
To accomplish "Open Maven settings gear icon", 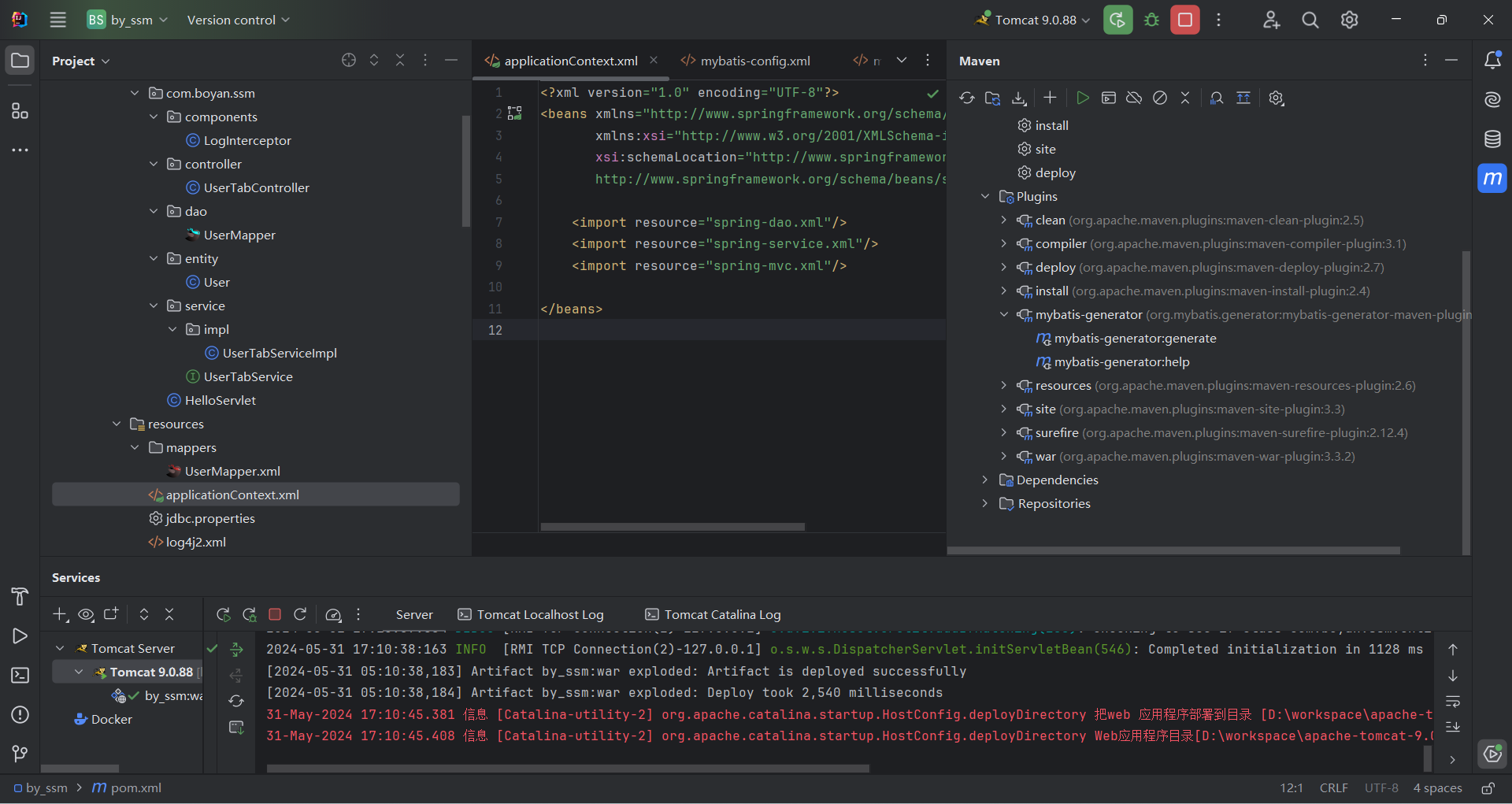I will coord(1277,98).
